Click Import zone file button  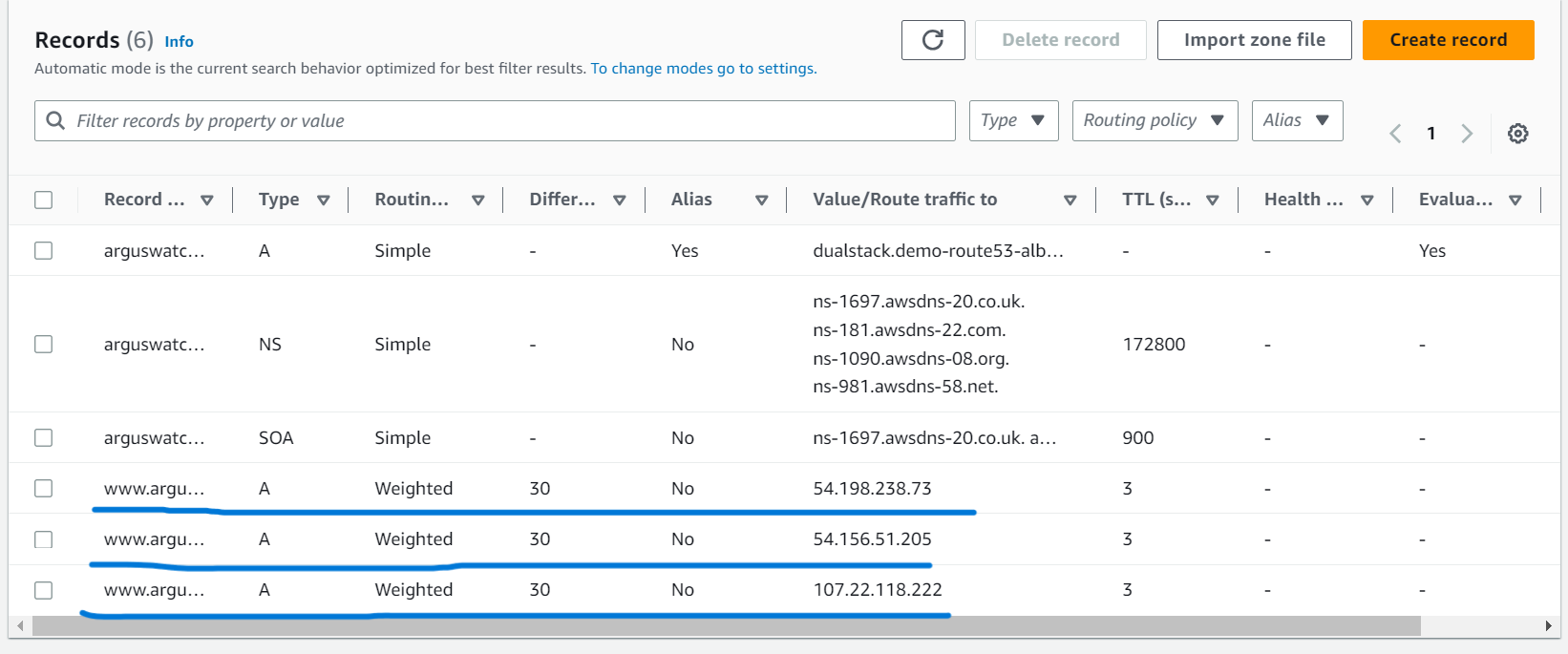pyautogui.click(x=1254, y=40)
